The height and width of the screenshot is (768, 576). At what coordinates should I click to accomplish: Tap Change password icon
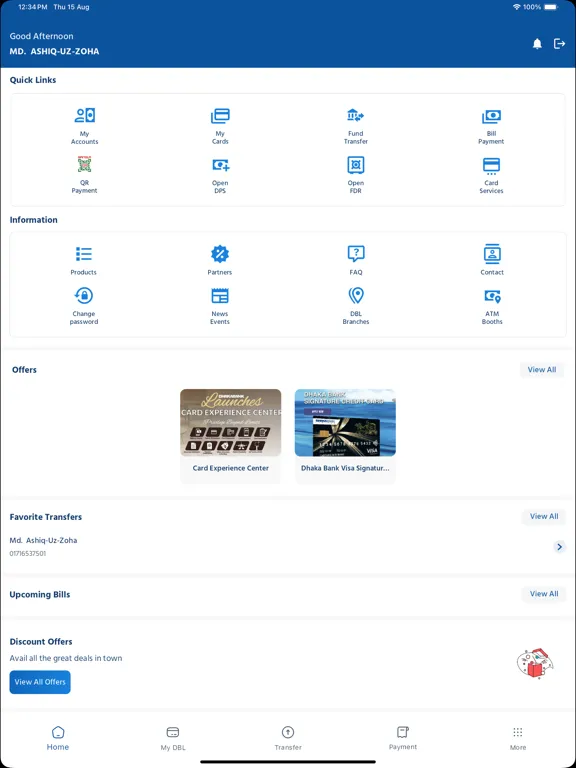point(84,296)
